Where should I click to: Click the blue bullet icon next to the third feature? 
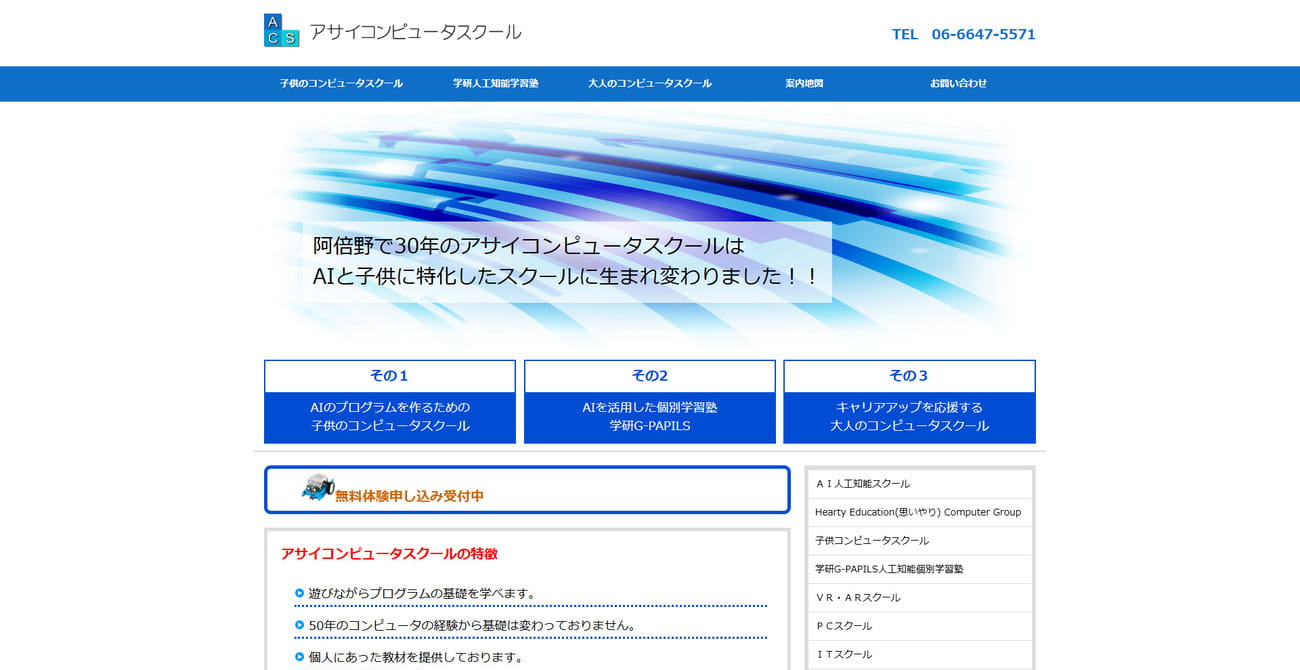point(297,657)
